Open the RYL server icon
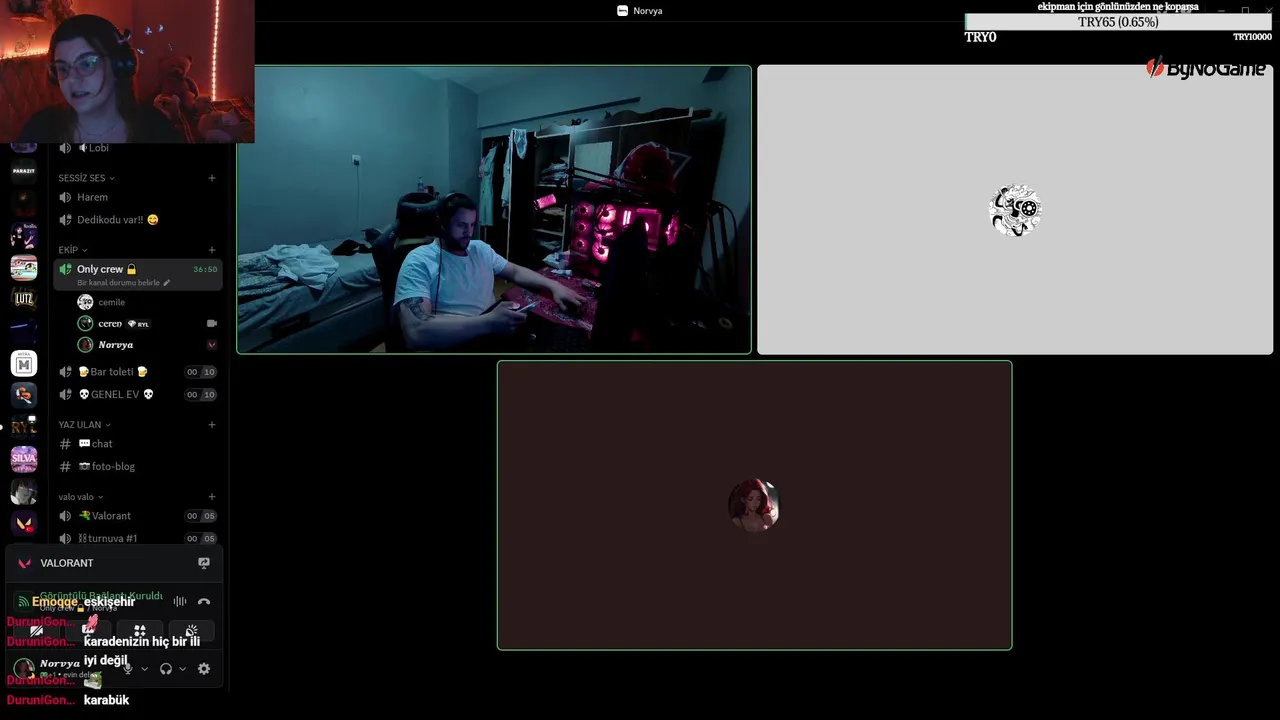 24,427
